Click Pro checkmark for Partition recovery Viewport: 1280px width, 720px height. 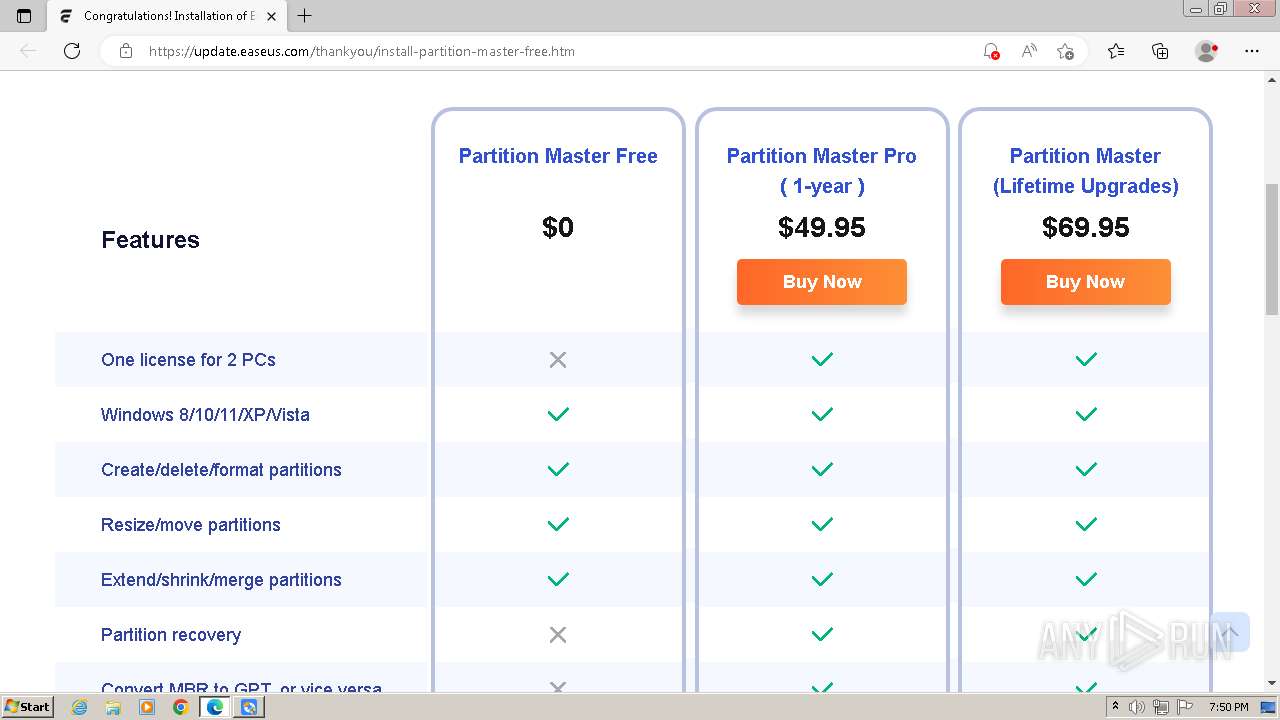point(822,634)
